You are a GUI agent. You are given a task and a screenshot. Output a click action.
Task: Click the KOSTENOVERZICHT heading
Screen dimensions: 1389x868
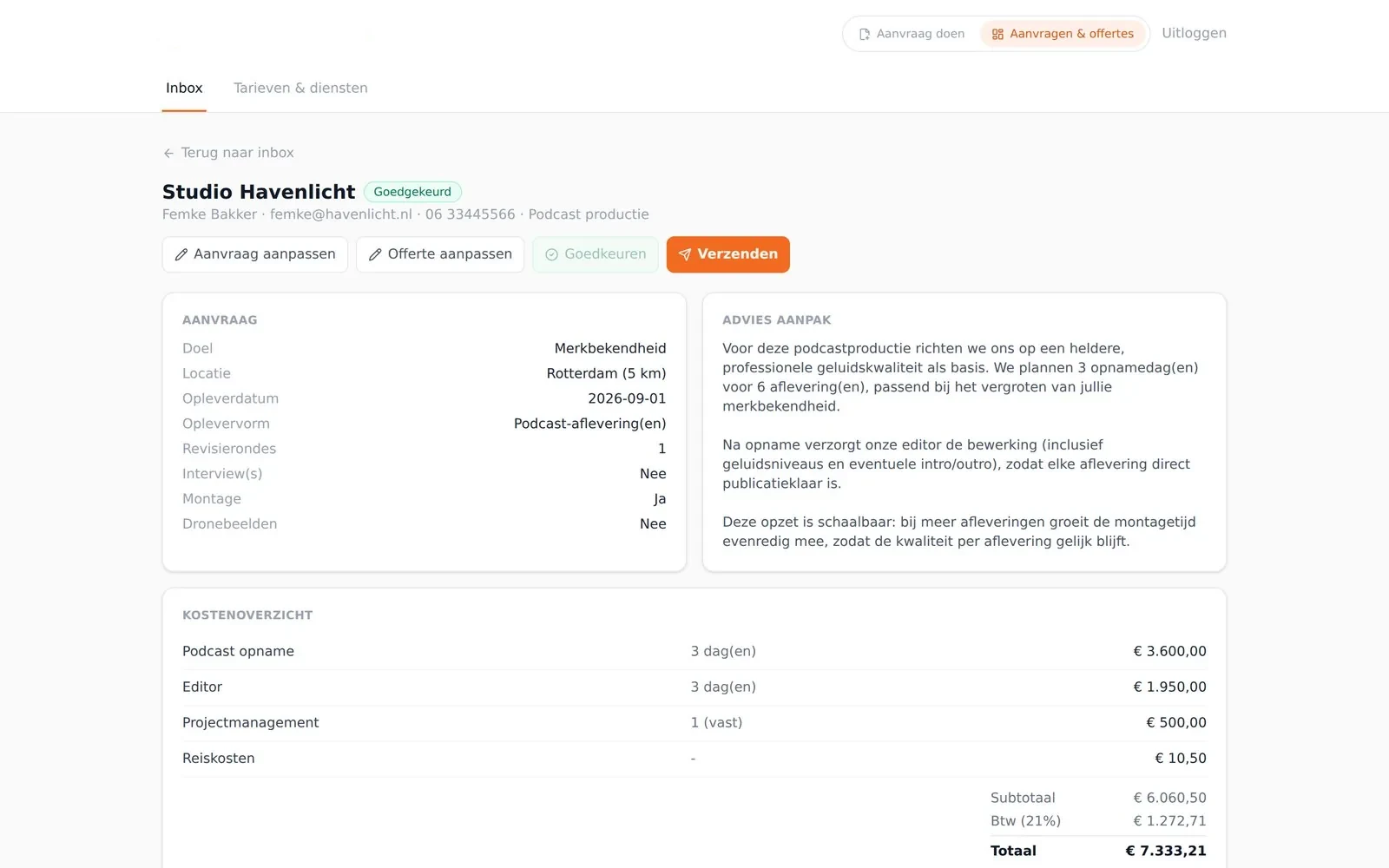[247, 615]
